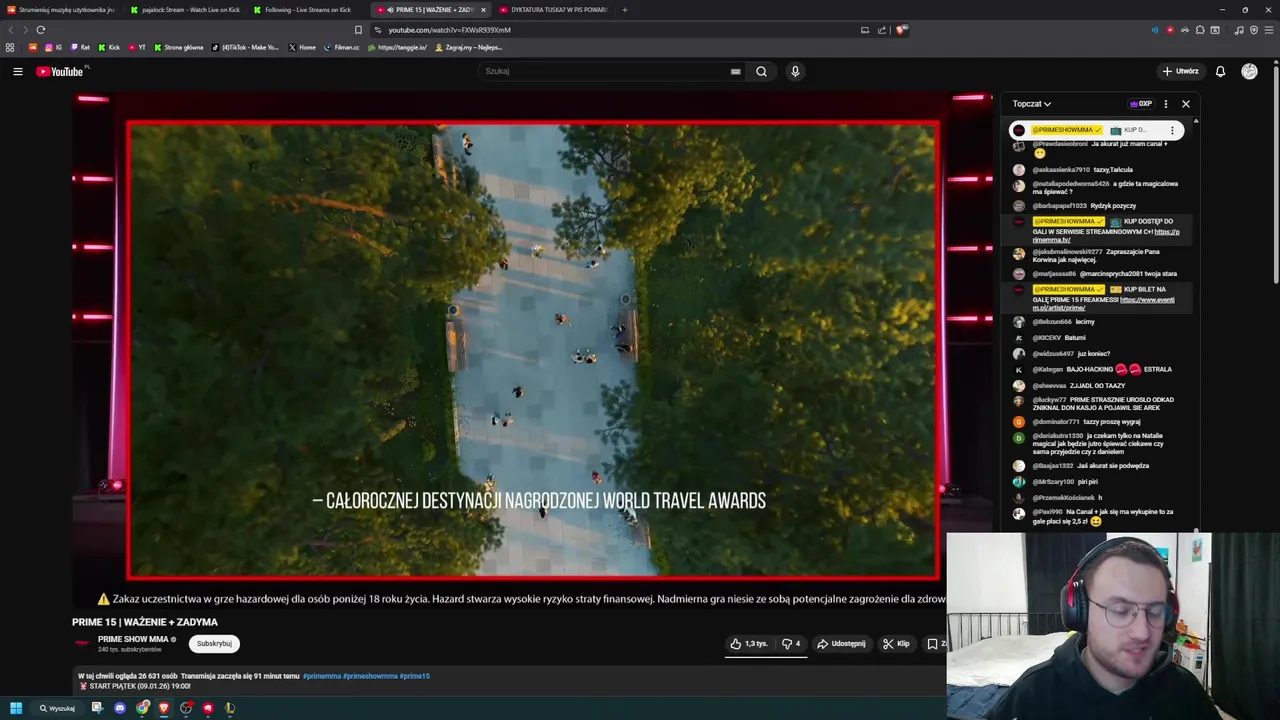Screen dimensions: 1280x720
Task: Bookmark this page via address bar icon
Action: tap(358, 30)
